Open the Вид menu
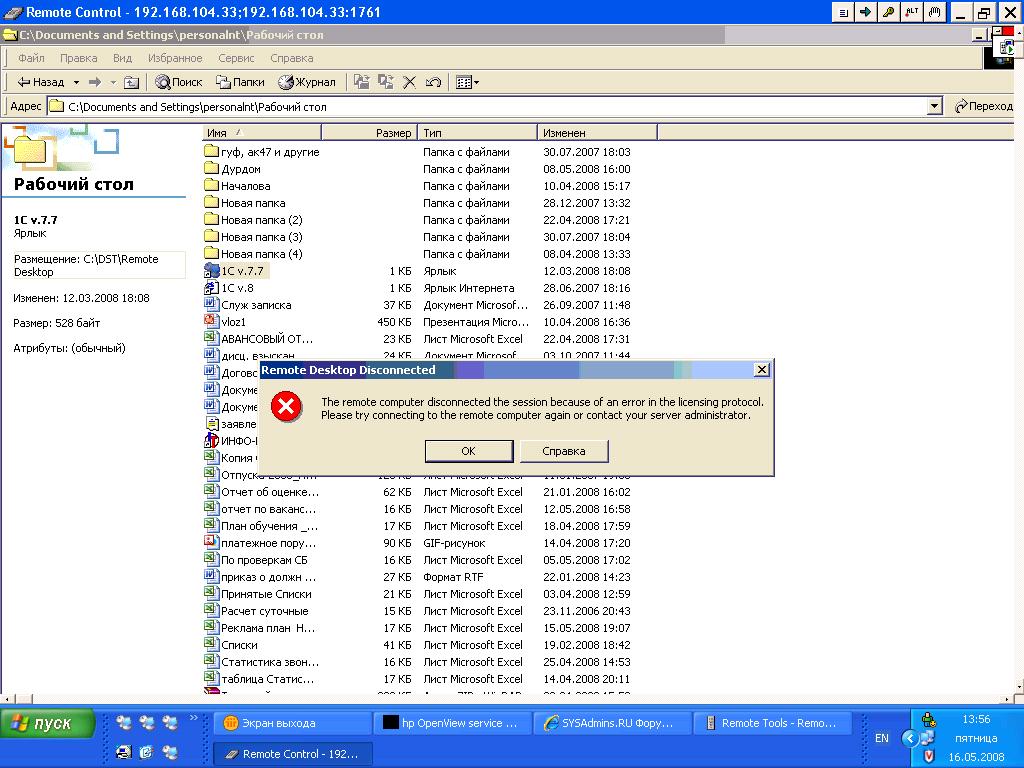The height and width of the screenshot is (768, 1024). (122, 58)
